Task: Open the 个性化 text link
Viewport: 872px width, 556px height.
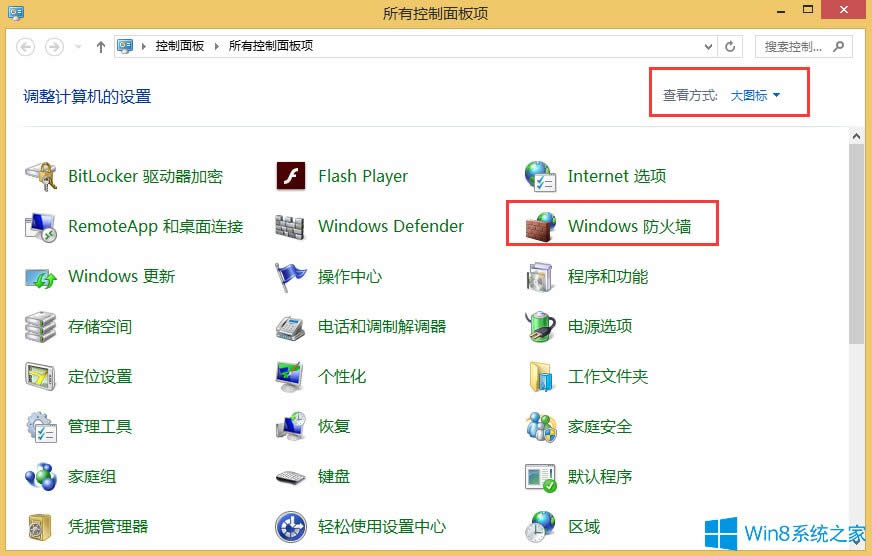Action: 342,376
